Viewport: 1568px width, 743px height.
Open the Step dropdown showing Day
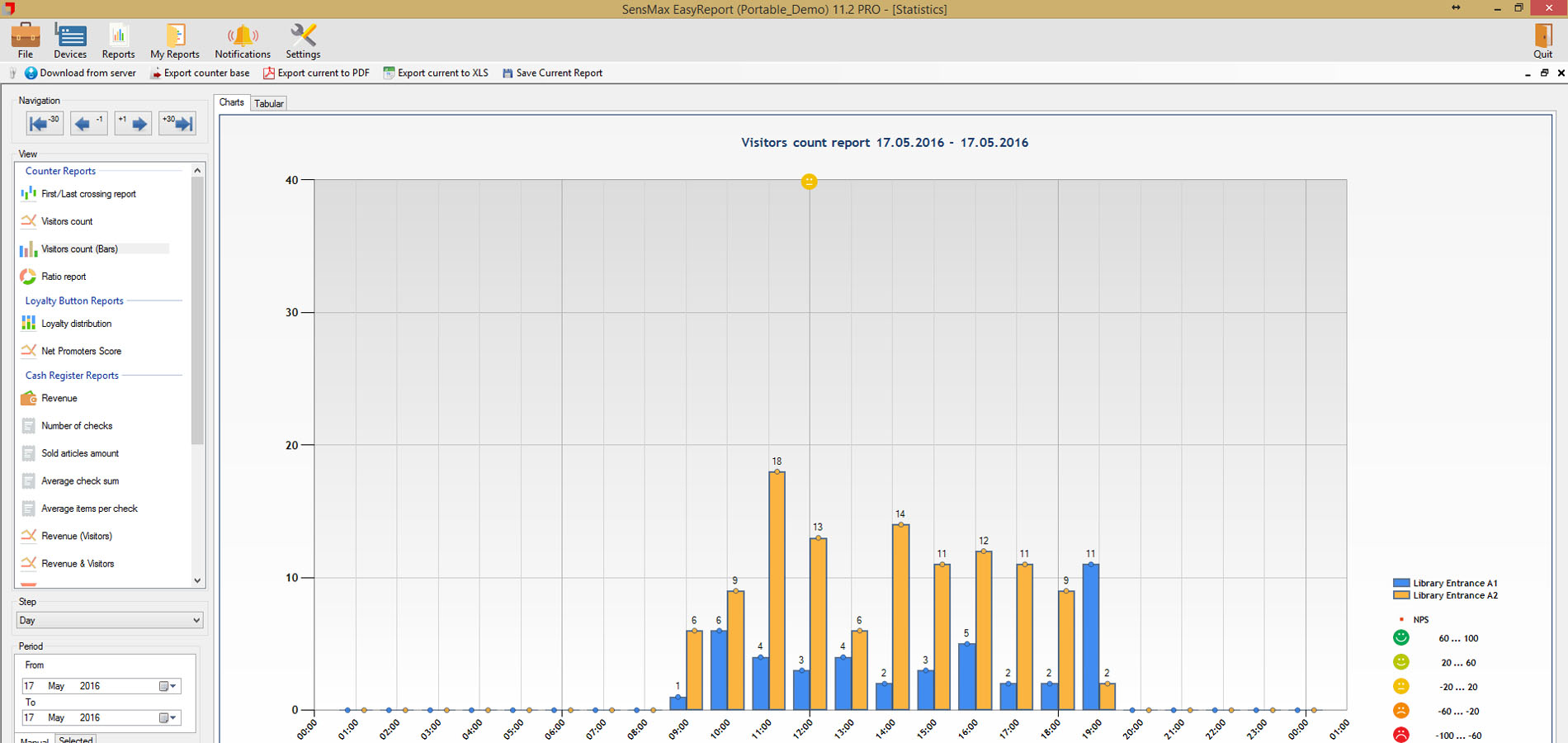click(x=109, y=620)
